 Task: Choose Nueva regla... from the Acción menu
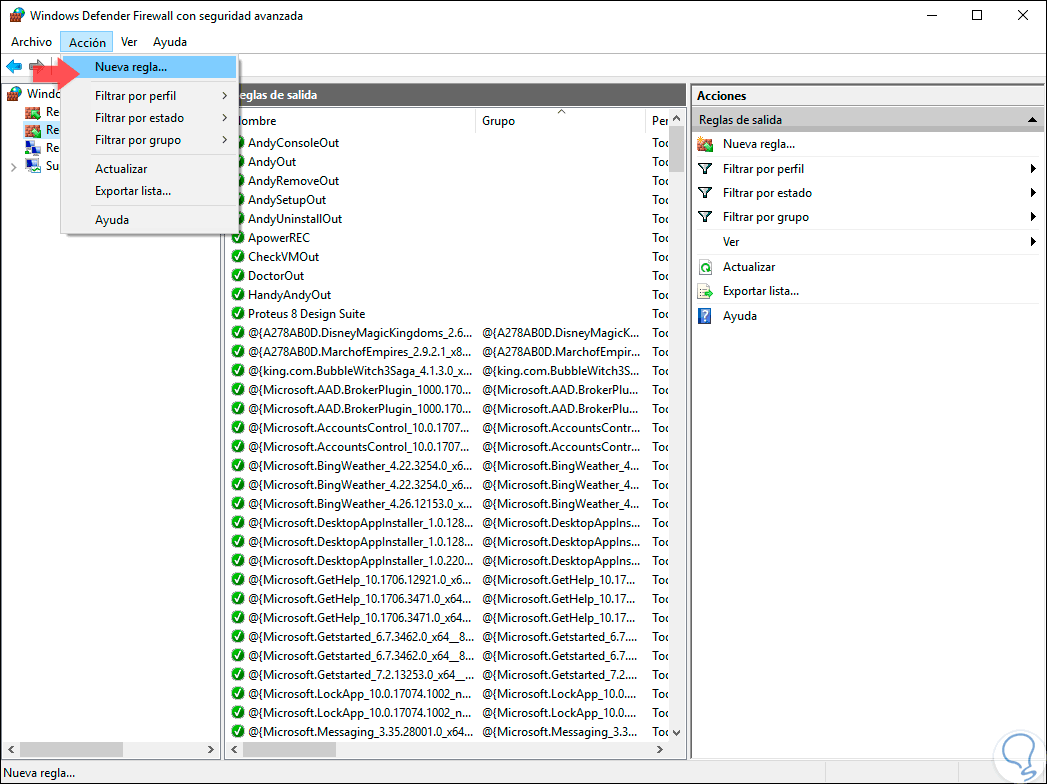pyautogui.click(x=150, y=67)
